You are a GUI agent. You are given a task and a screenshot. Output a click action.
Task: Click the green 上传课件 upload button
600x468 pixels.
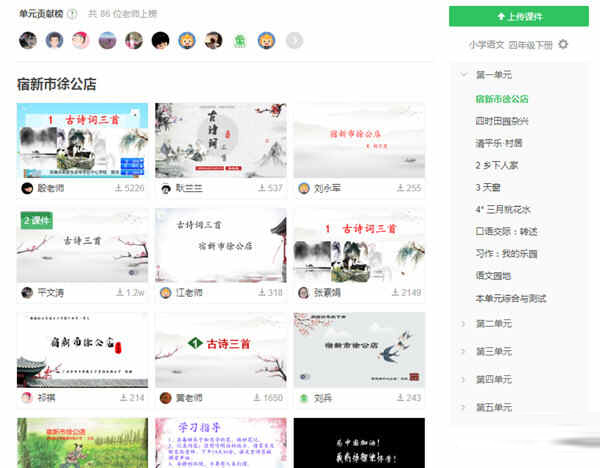coord(519,16)
